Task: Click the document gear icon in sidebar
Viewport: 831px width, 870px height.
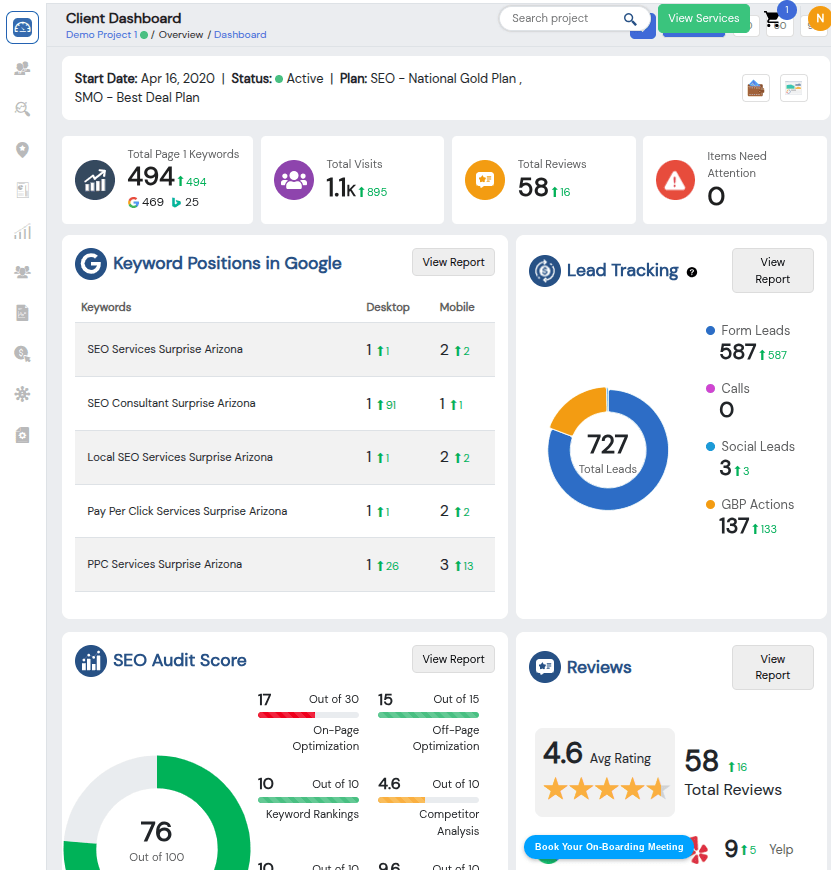Action: tap(22, 435)
